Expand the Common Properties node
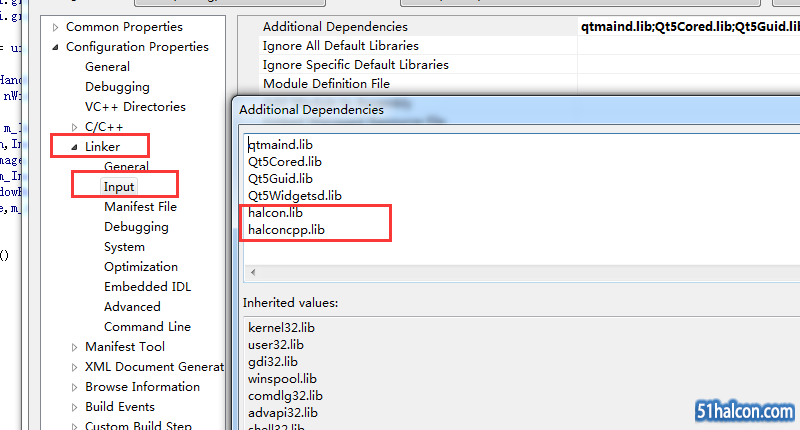The image size is (800, 430). point(55,27)
